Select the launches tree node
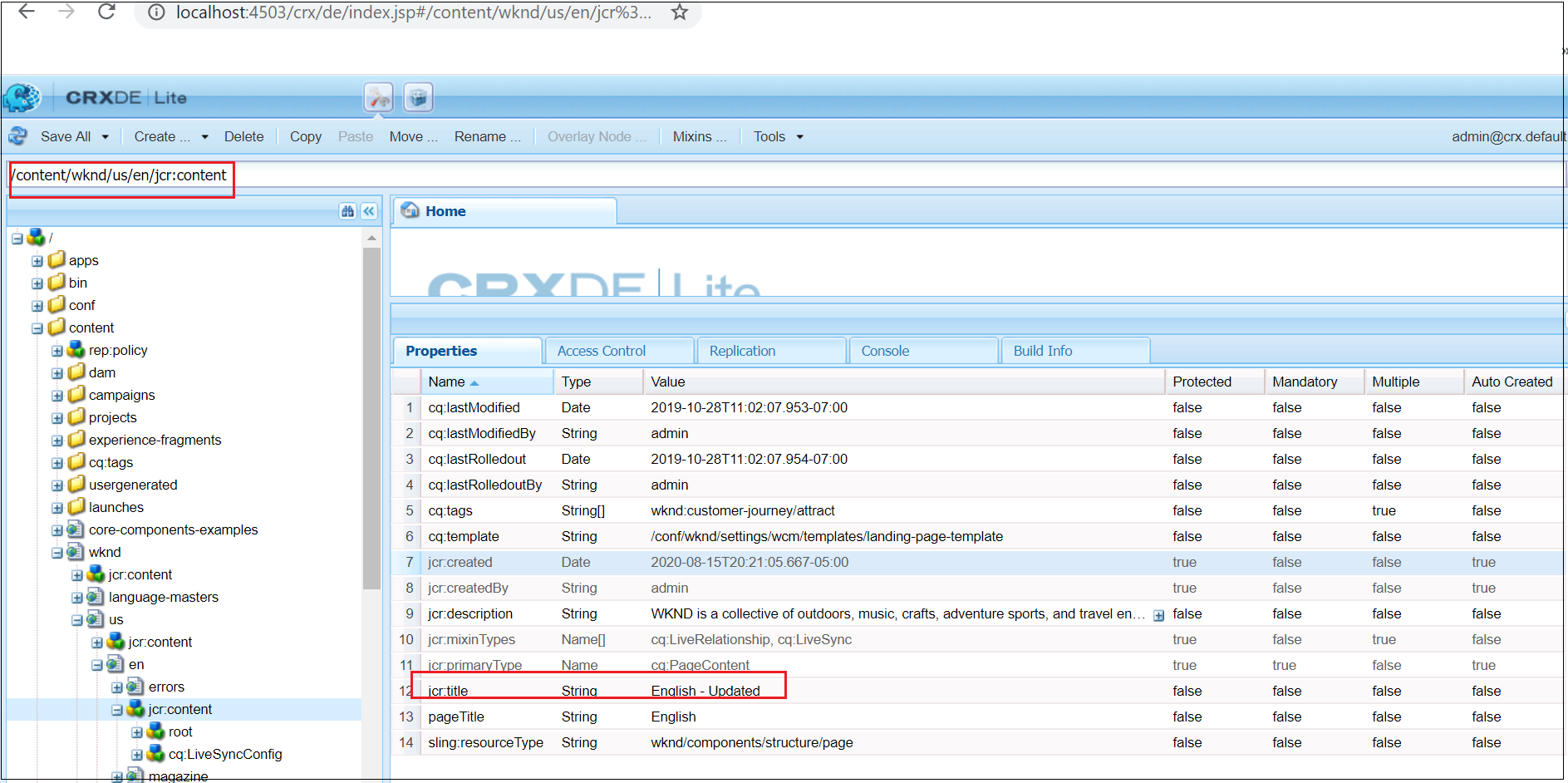Image resolution: width=1568 pixels, height=783 pixels. click(x=116, y=507)
